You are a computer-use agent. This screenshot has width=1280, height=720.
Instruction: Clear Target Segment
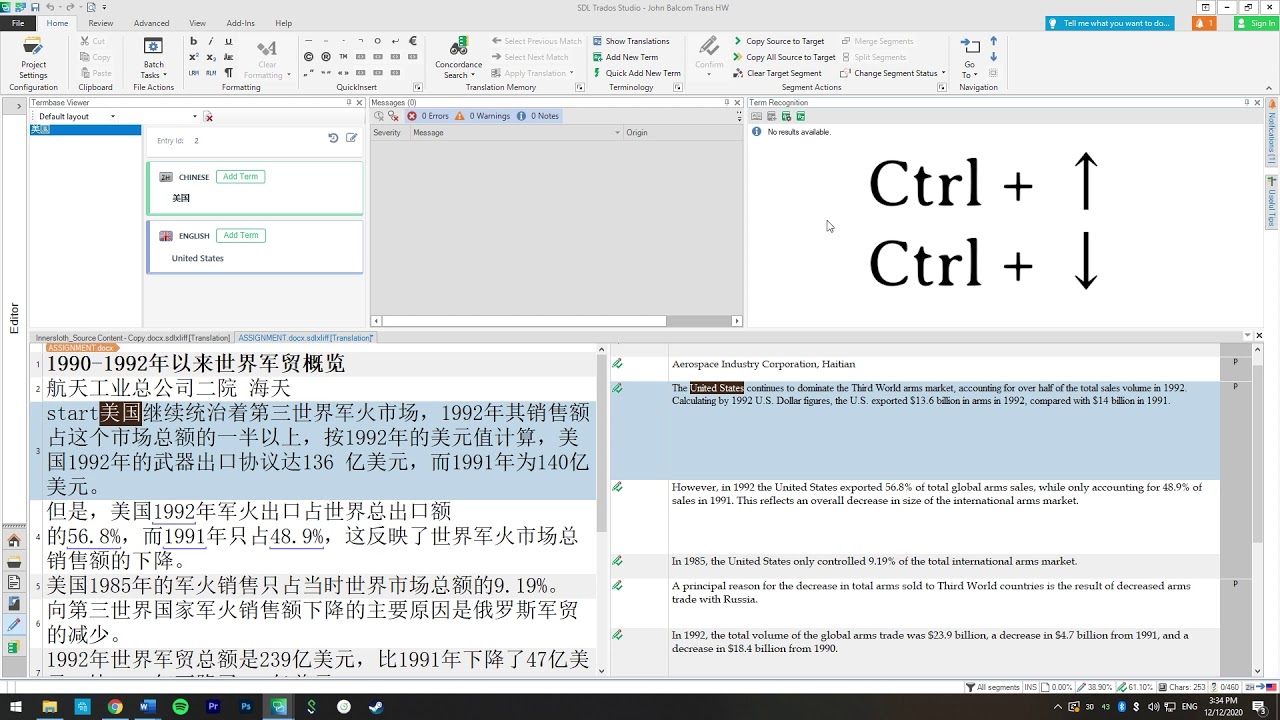pyautogui.click(x=777, y=73)
